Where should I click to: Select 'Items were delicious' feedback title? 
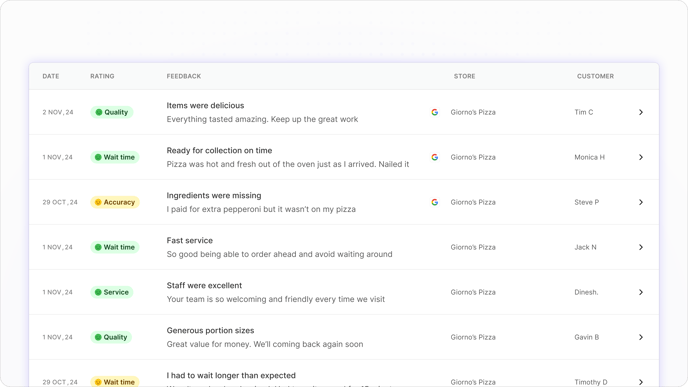coord(205,105)
